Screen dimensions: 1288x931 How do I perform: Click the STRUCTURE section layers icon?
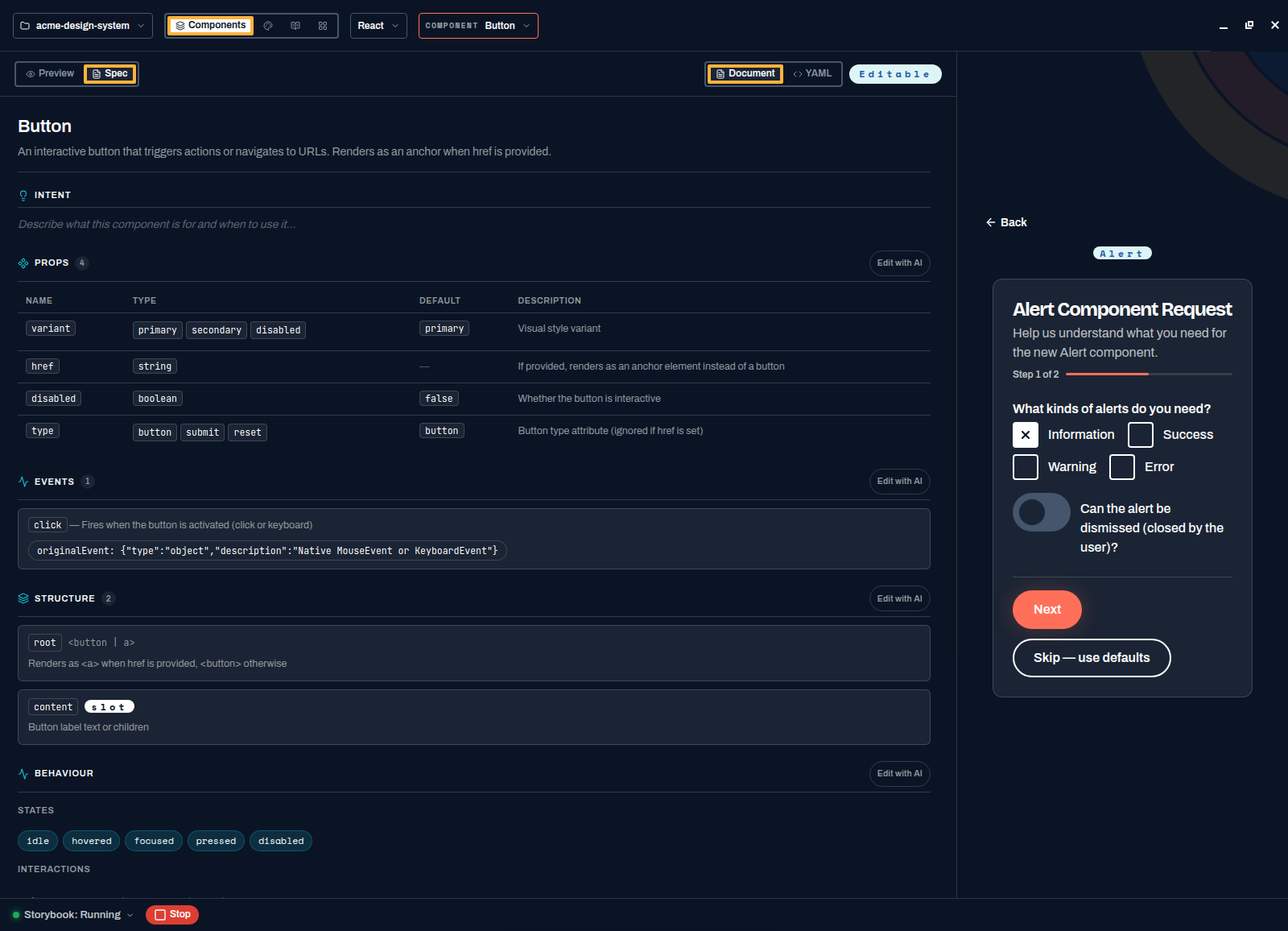[x=23, y=598]
